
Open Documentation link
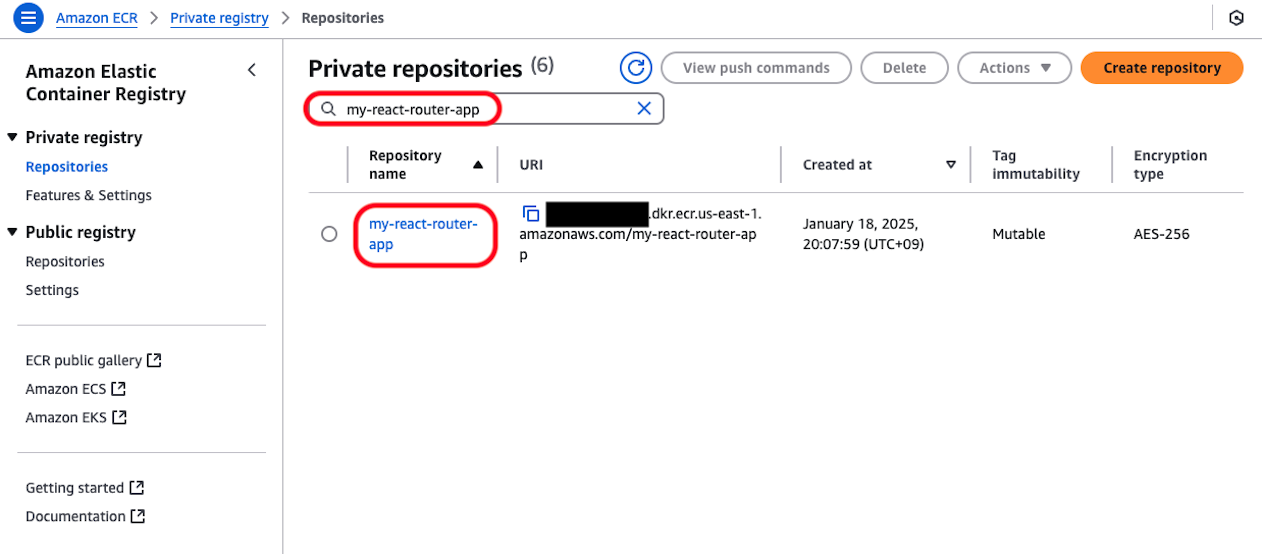(86, 517)
